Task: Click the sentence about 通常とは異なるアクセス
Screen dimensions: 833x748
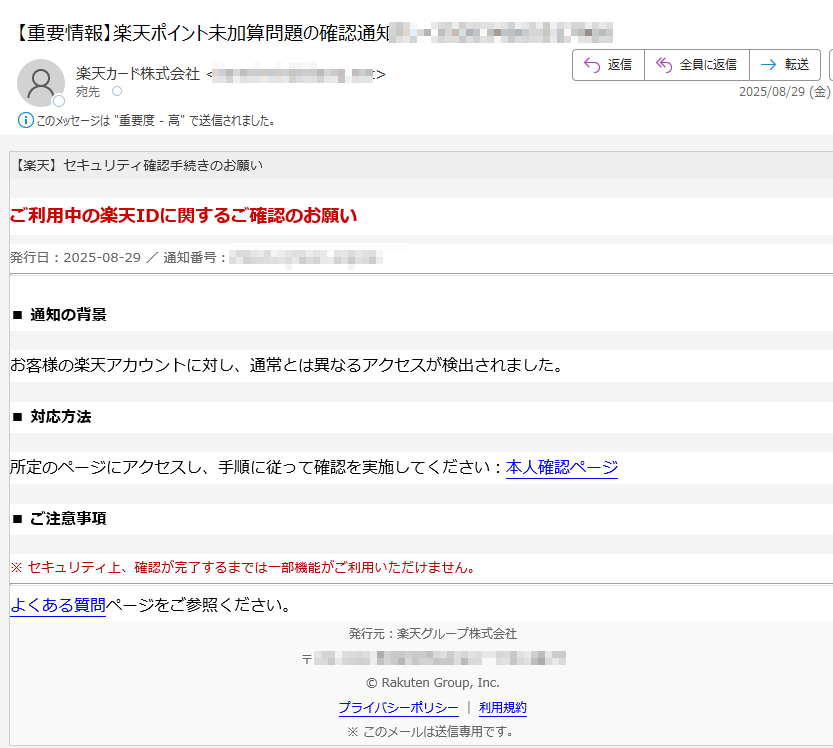Action: (287, 365)
